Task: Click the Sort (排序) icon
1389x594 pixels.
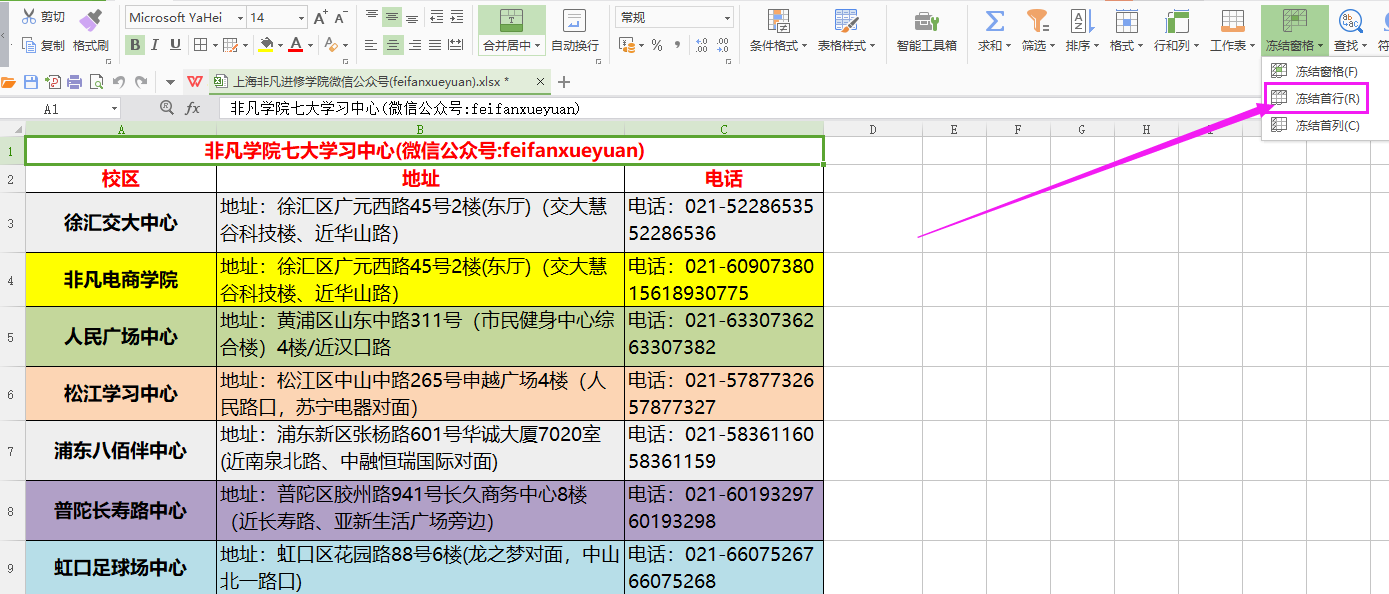Action: coord(1082,21)
